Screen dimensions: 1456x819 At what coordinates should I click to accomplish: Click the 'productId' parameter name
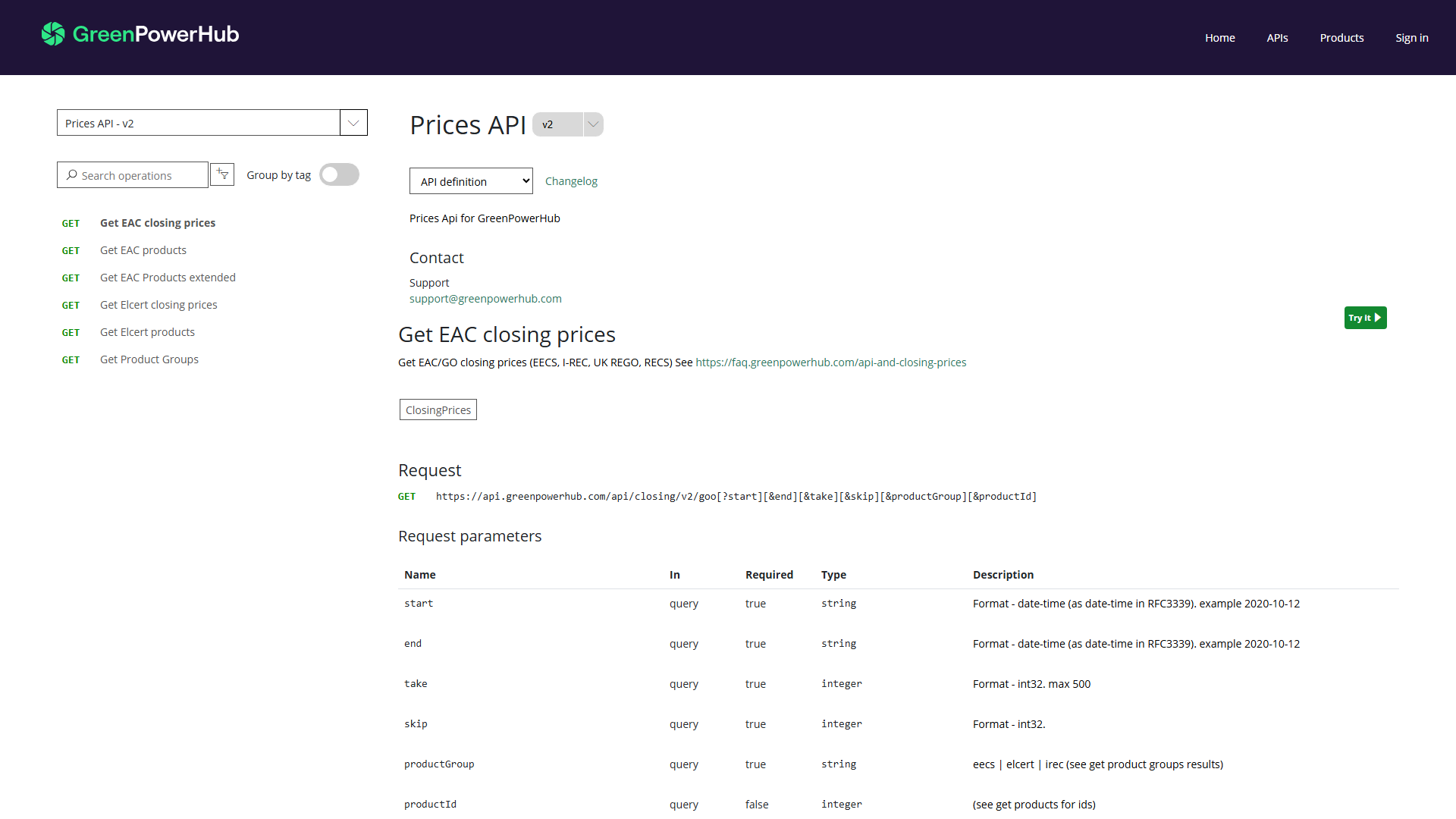[x=430, y=805]
